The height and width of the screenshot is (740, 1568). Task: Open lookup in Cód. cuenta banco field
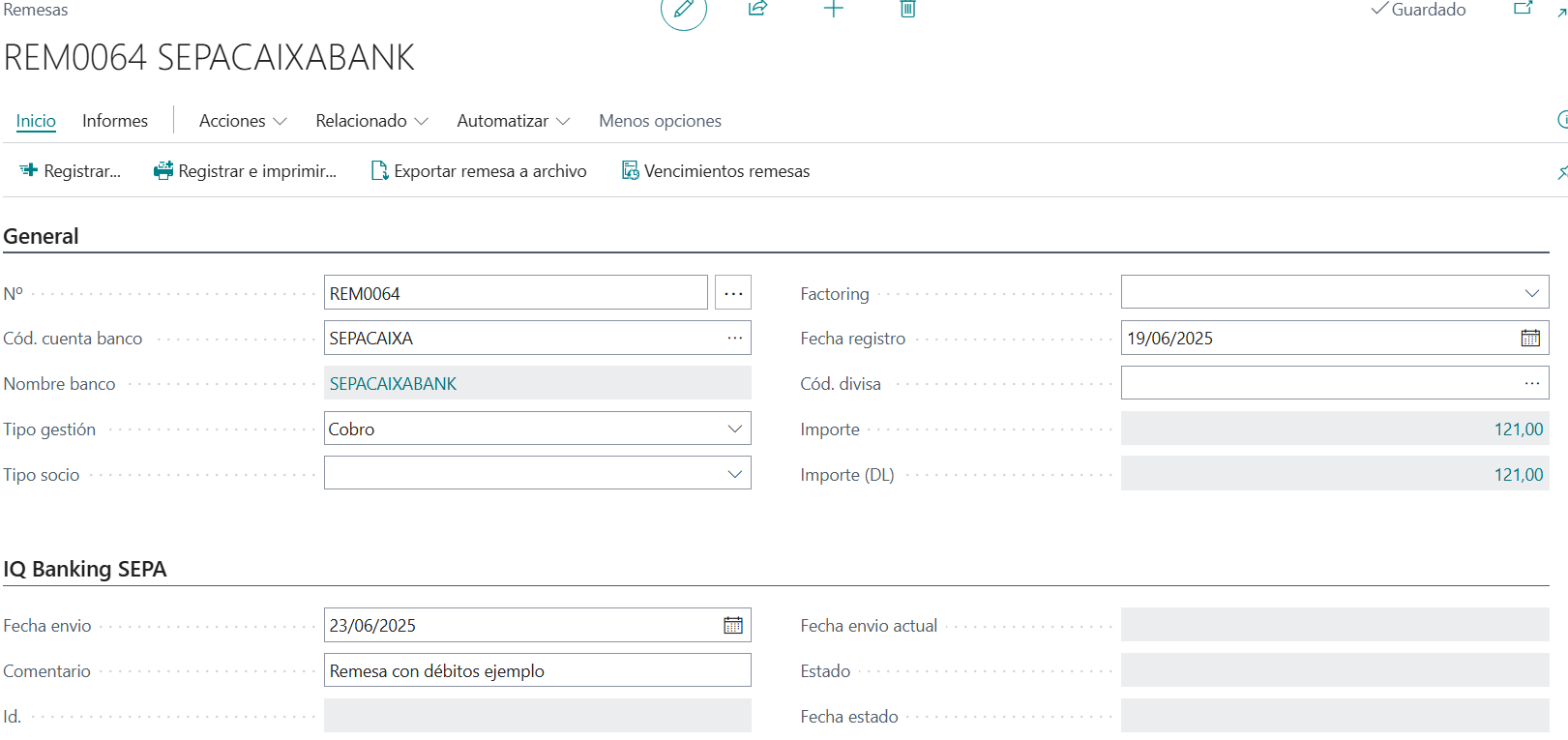click(x=734, y=339)
